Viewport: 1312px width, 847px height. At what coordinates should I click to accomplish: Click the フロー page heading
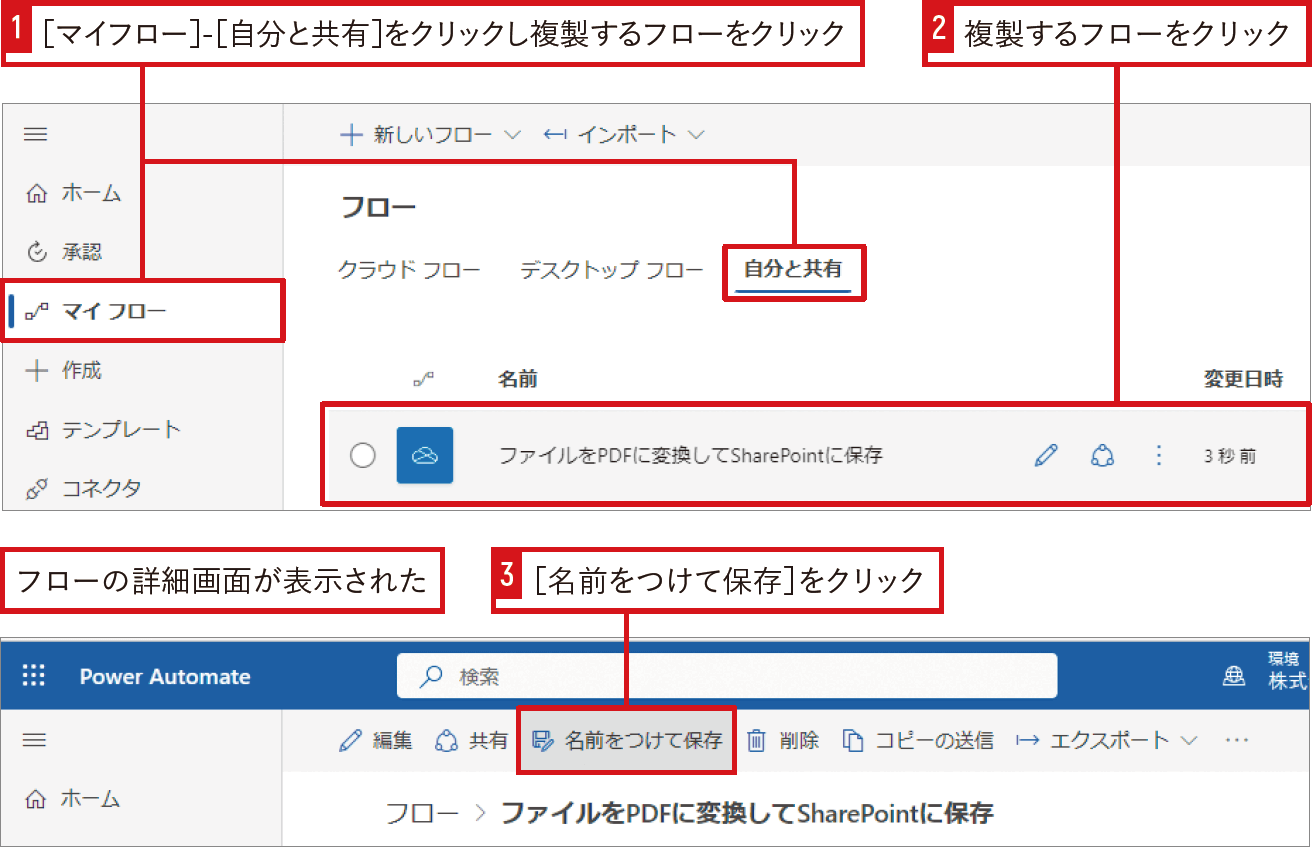(378, 208)
